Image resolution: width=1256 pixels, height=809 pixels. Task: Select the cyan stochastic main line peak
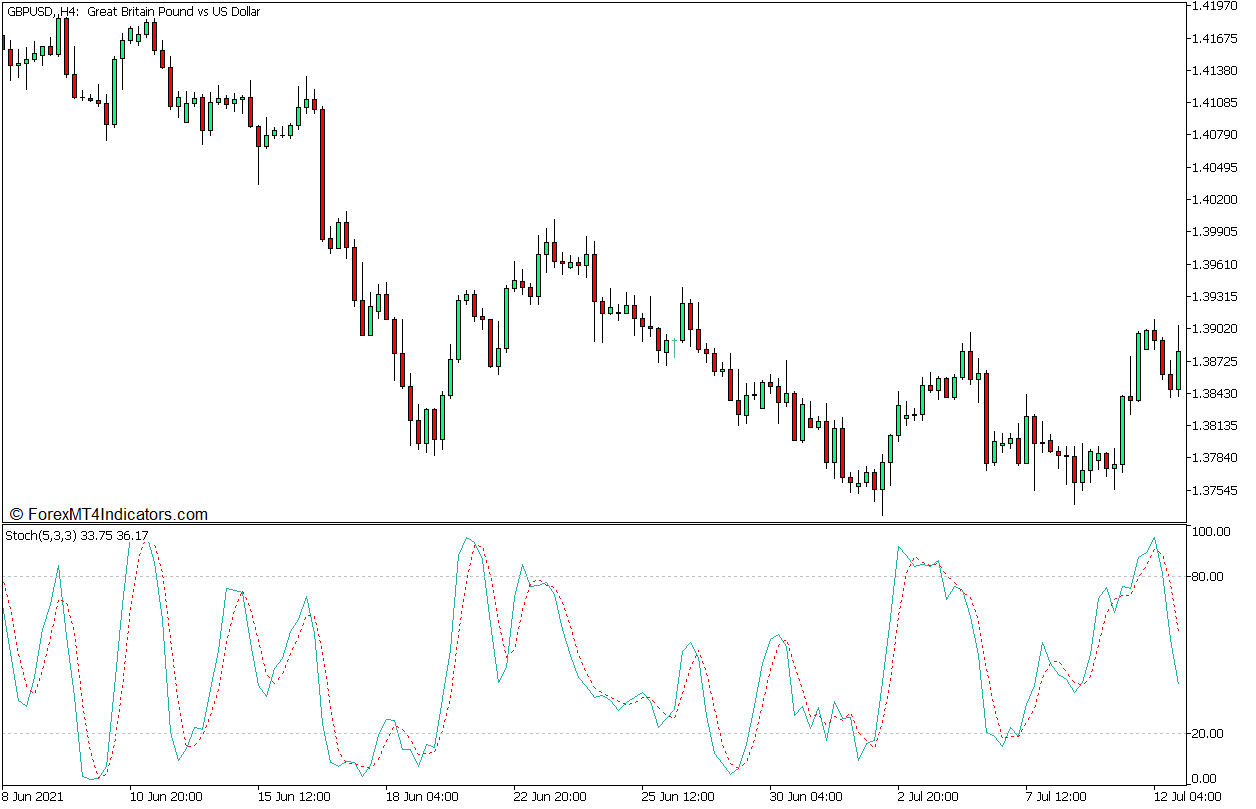(466, 538)
